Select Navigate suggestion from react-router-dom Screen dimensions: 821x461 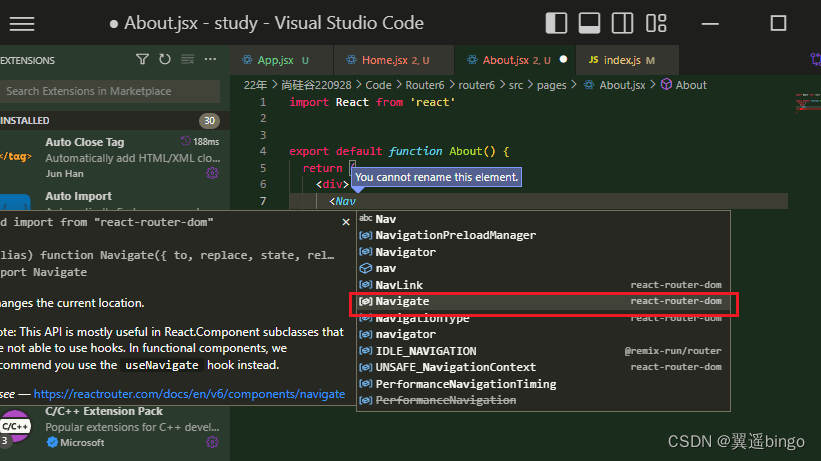coord(543,301)
